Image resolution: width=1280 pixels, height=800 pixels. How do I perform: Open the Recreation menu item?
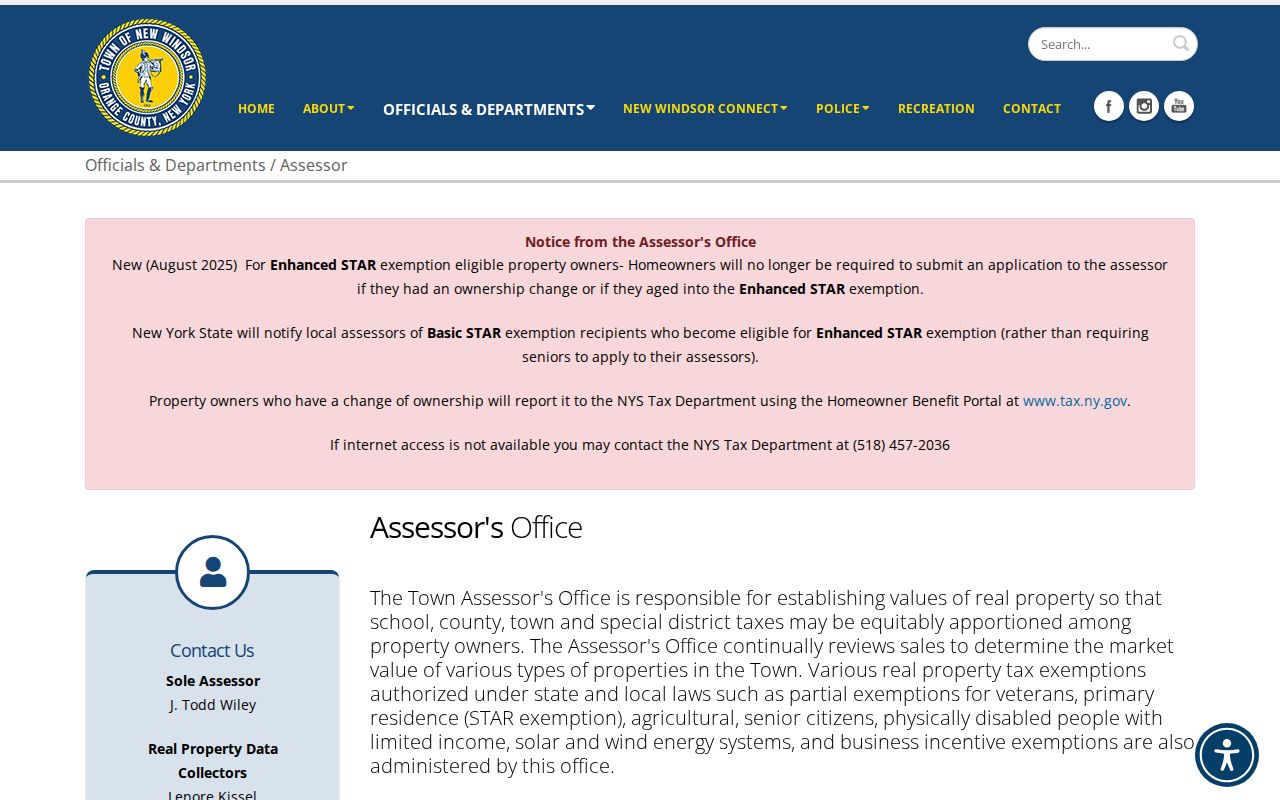[936, 108]
